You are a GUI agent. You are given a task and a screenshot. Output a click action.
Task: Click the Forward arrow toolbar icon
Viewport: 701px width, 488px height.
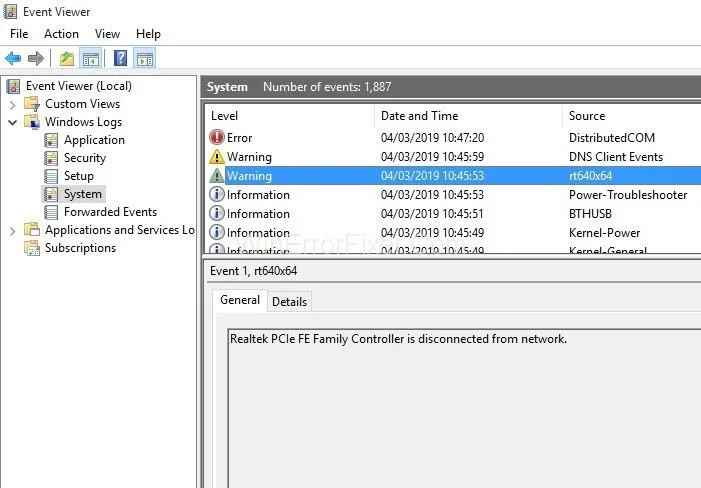(x=36, y=59)
